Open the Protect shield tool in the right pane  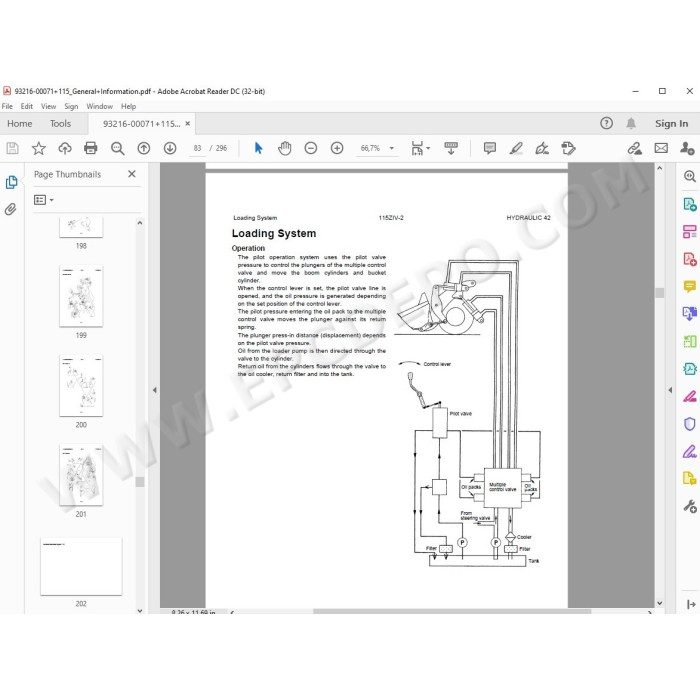(690, 423)
